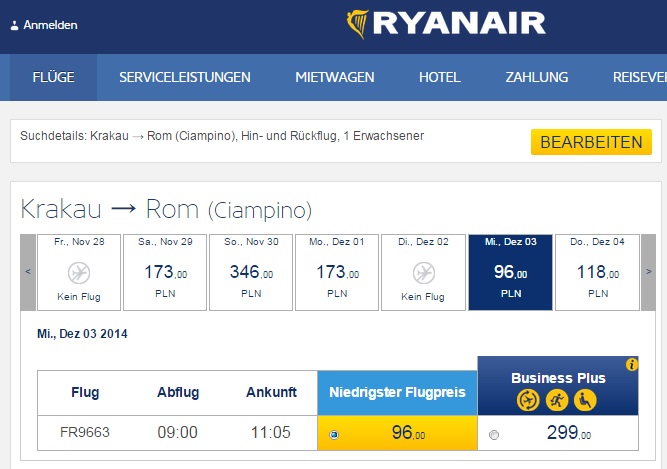
Task: Select the 96,00 lowest fare radio button
Action: point(334,435)
